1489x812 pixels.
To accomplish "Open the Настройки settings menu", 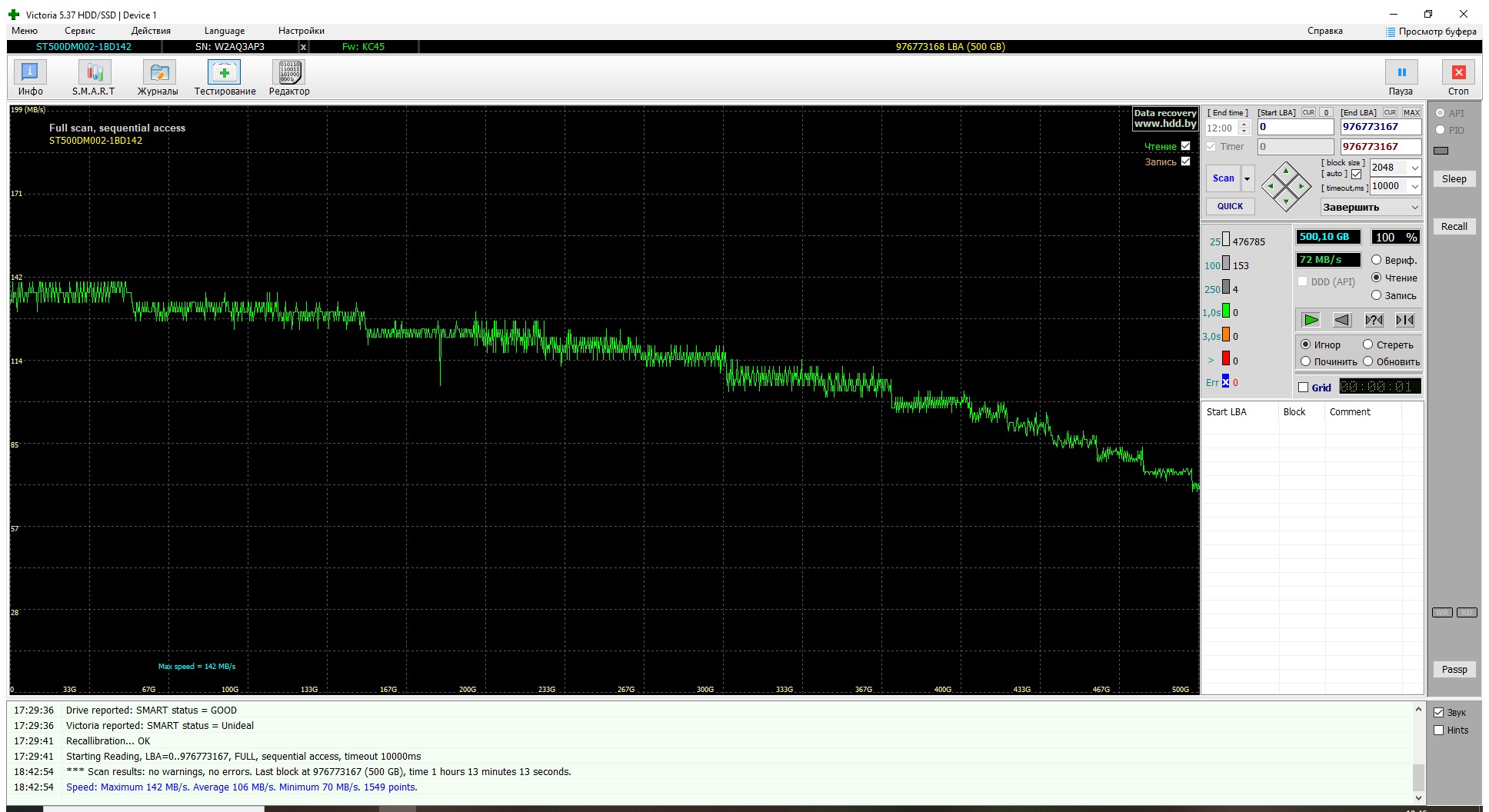I will pyautogui.click(x=301, y=31).
